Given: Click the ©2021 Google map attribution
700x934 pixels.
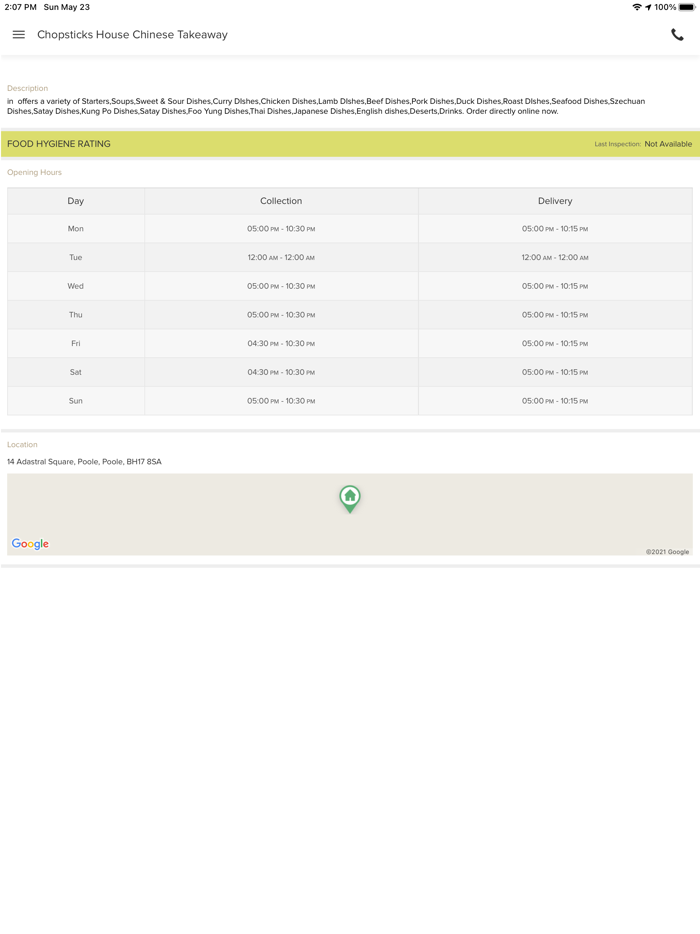Looking at the screenshot, I should pos(667,552).
